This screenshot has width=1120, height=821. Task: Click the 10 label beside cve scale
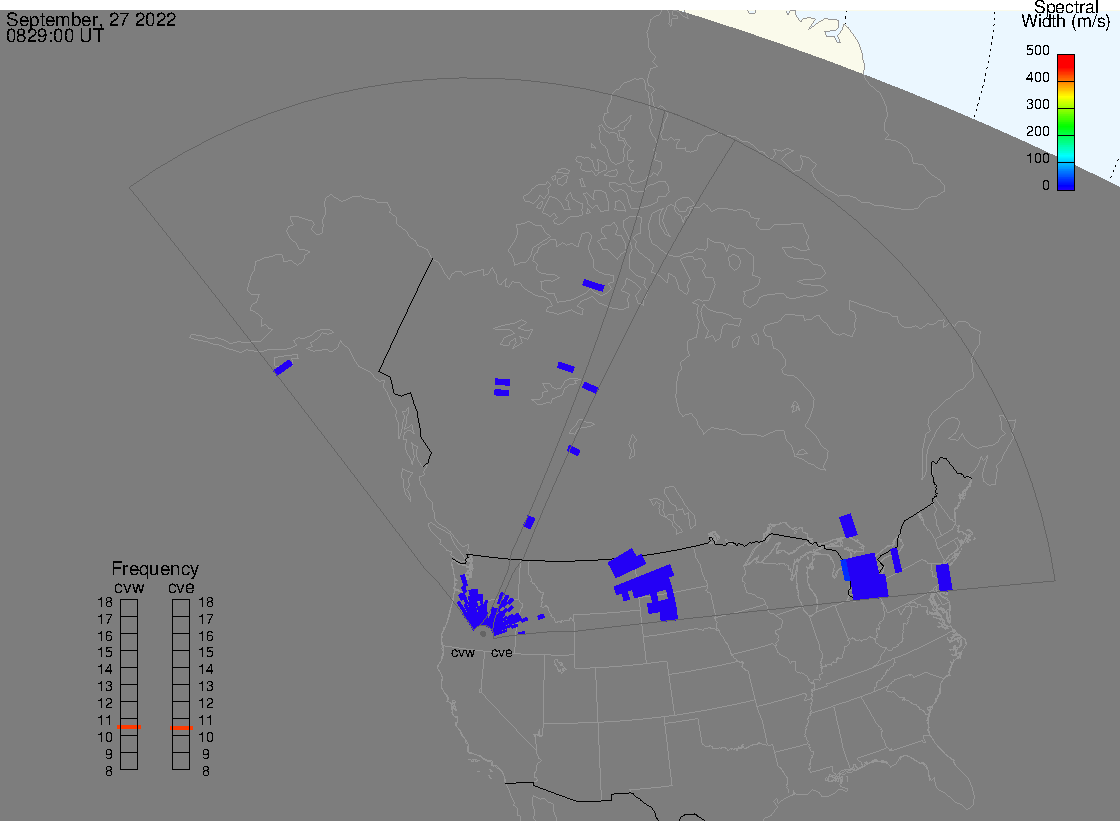[206, 737]
